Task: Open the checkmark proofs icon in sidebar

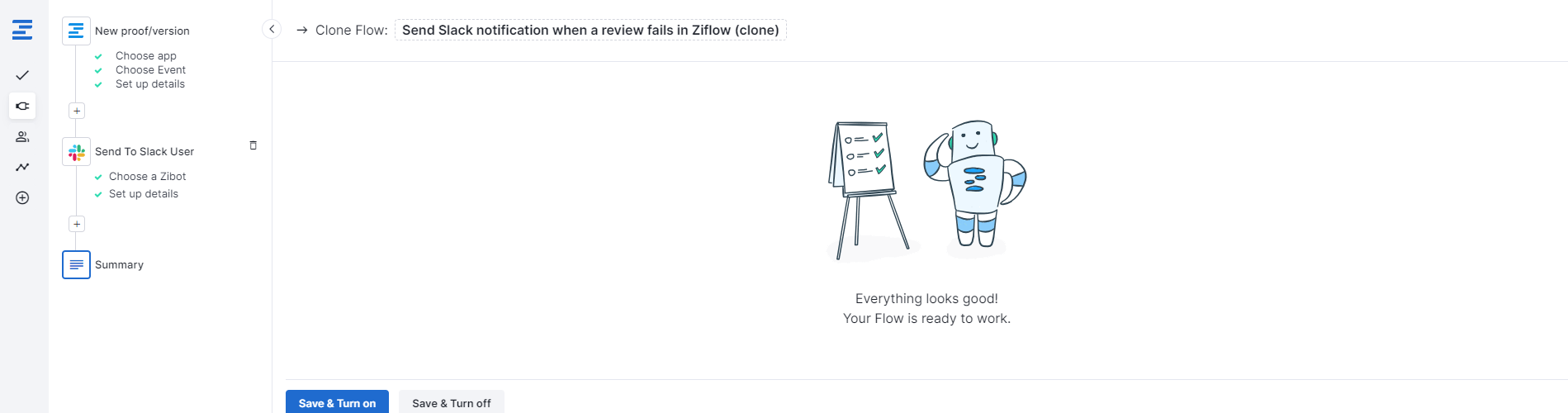Action: [22, 75]
